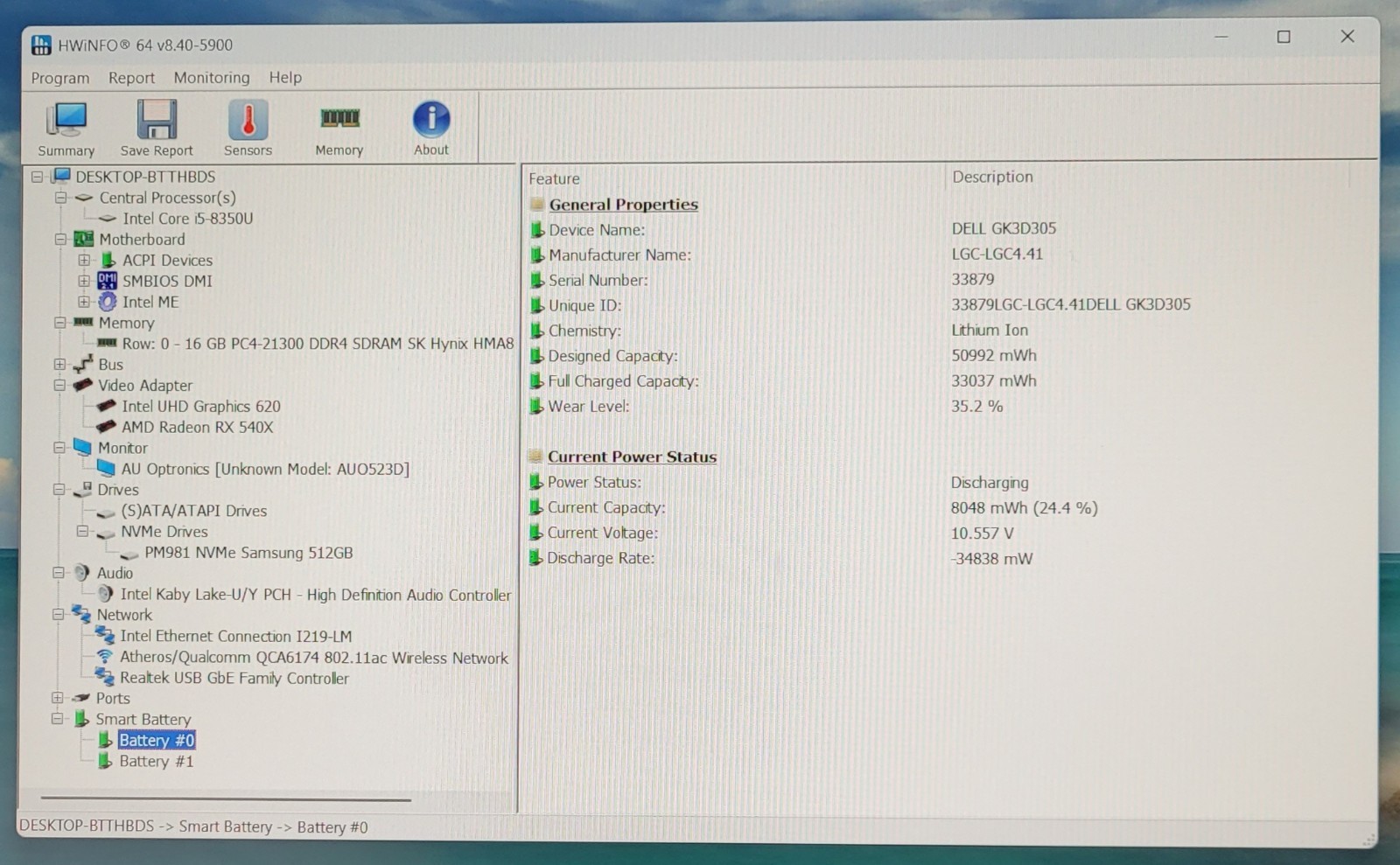
Task: Click the SMBIOS DMI icon
Action: 107,281
